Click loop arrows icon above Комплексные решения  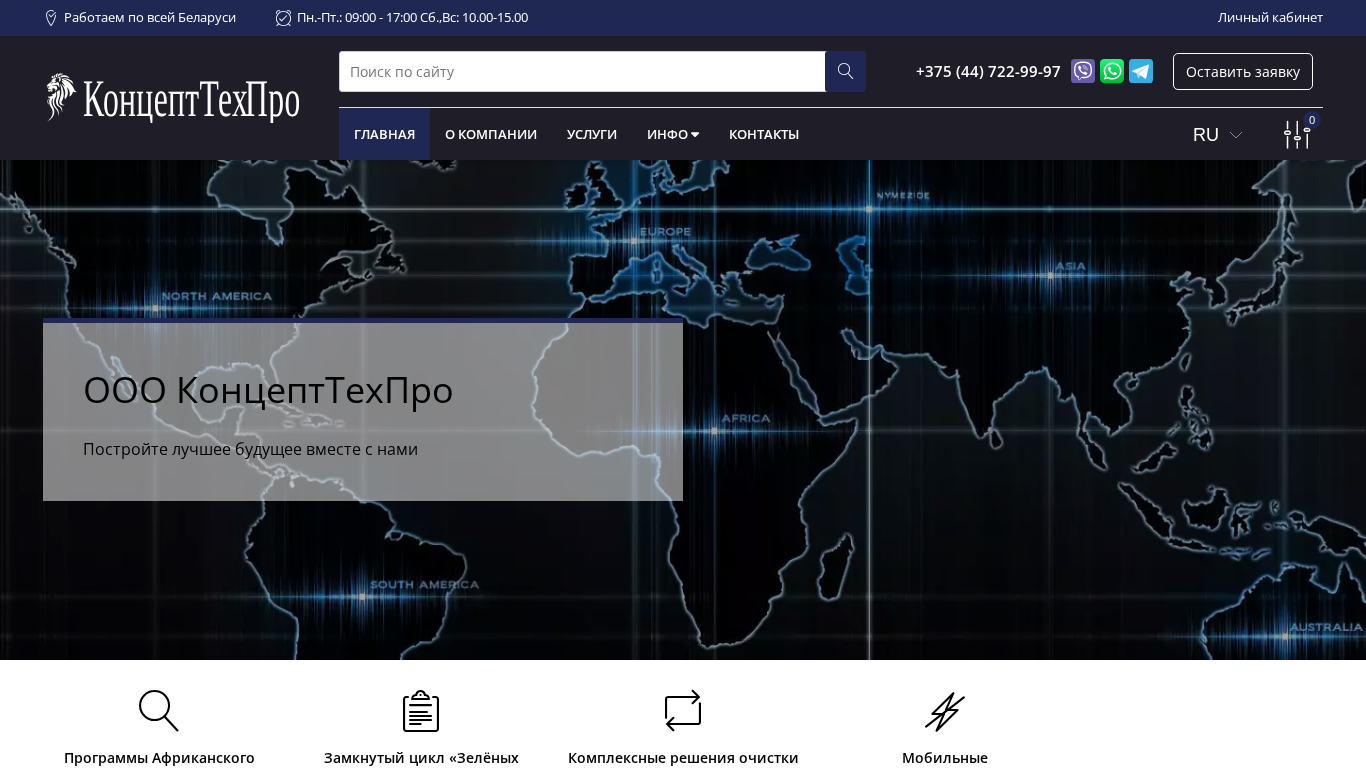click(x=683, y=711)
